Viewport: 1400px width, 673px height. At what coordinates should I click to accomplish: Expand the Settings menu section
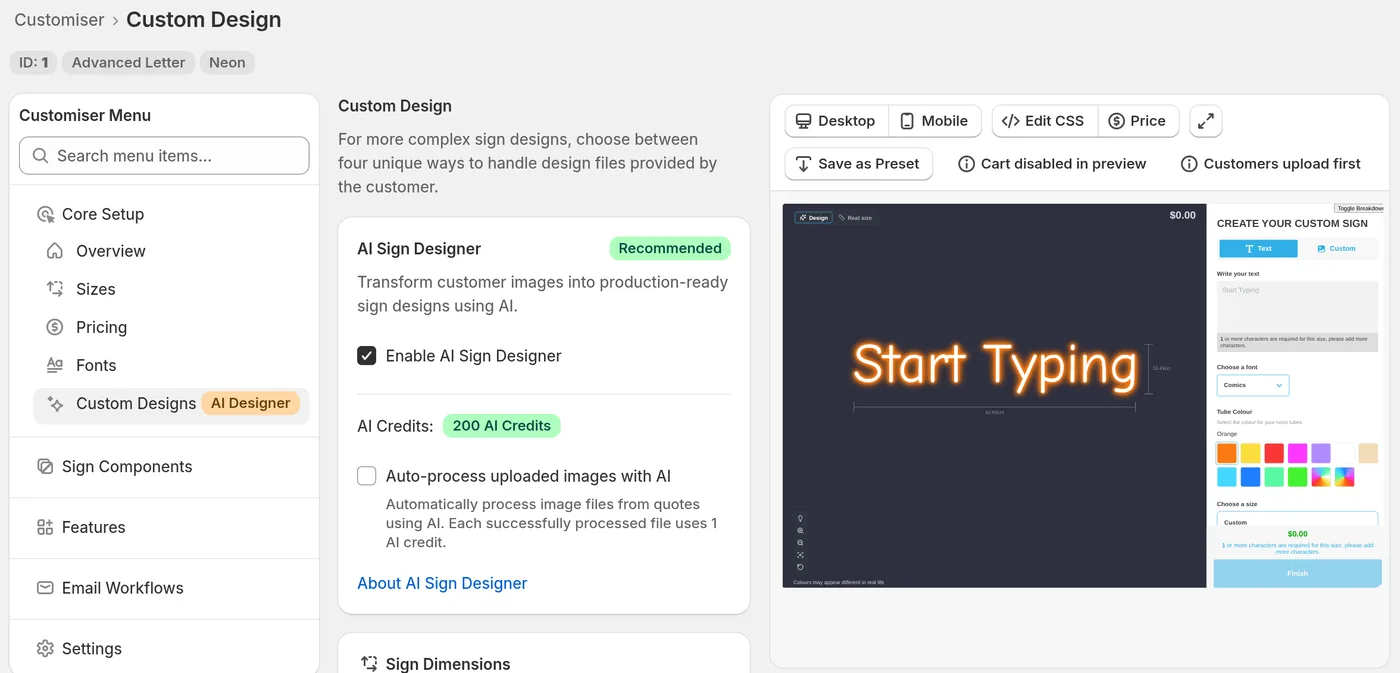[164, 648]
